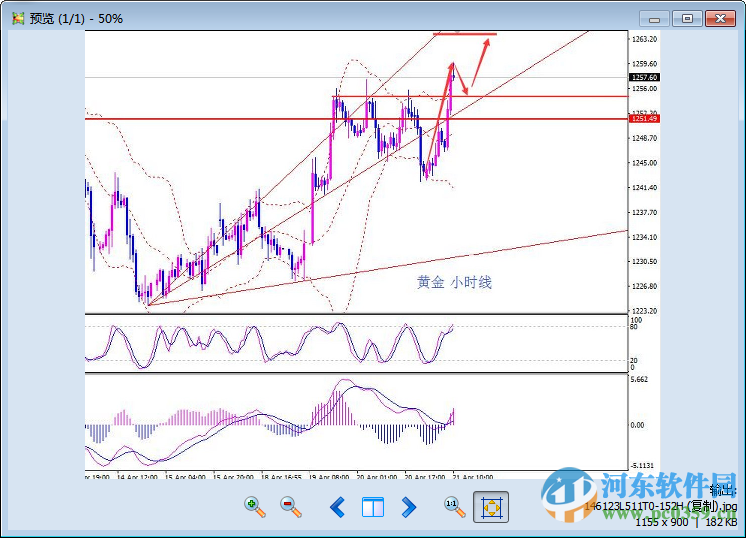Click the 1263.20 price axis value
Viewport: 746px width, 538px height.
click(x=644, y=39)
